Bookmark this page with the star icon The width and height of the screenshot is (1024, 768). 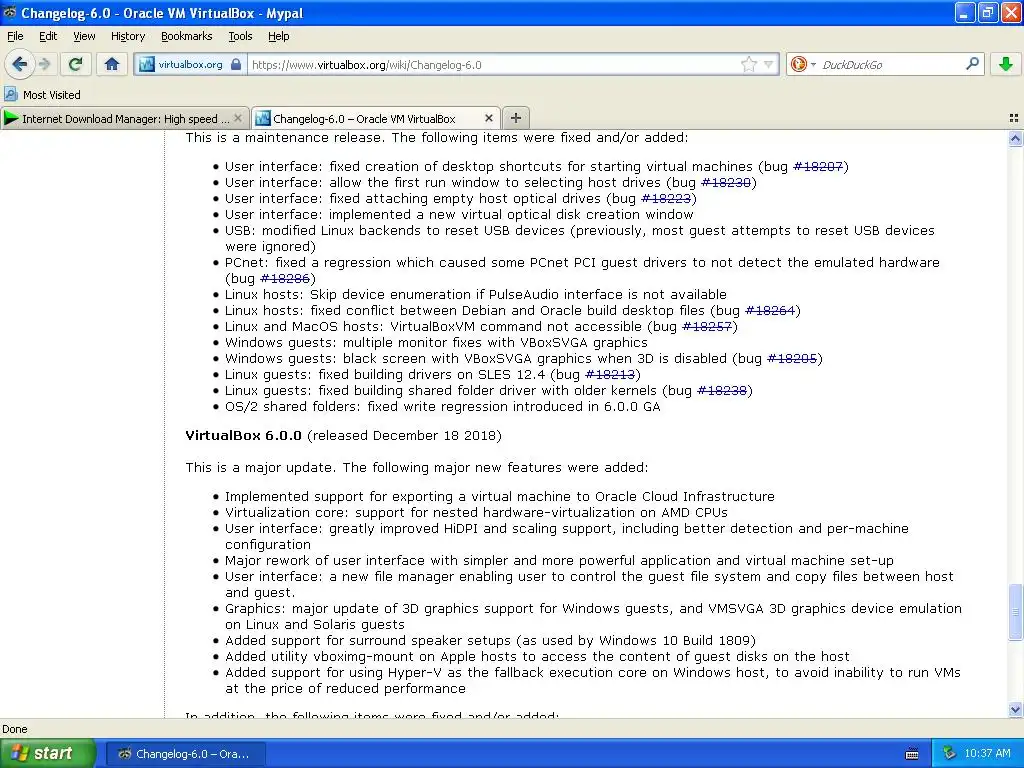coord(748,65)
